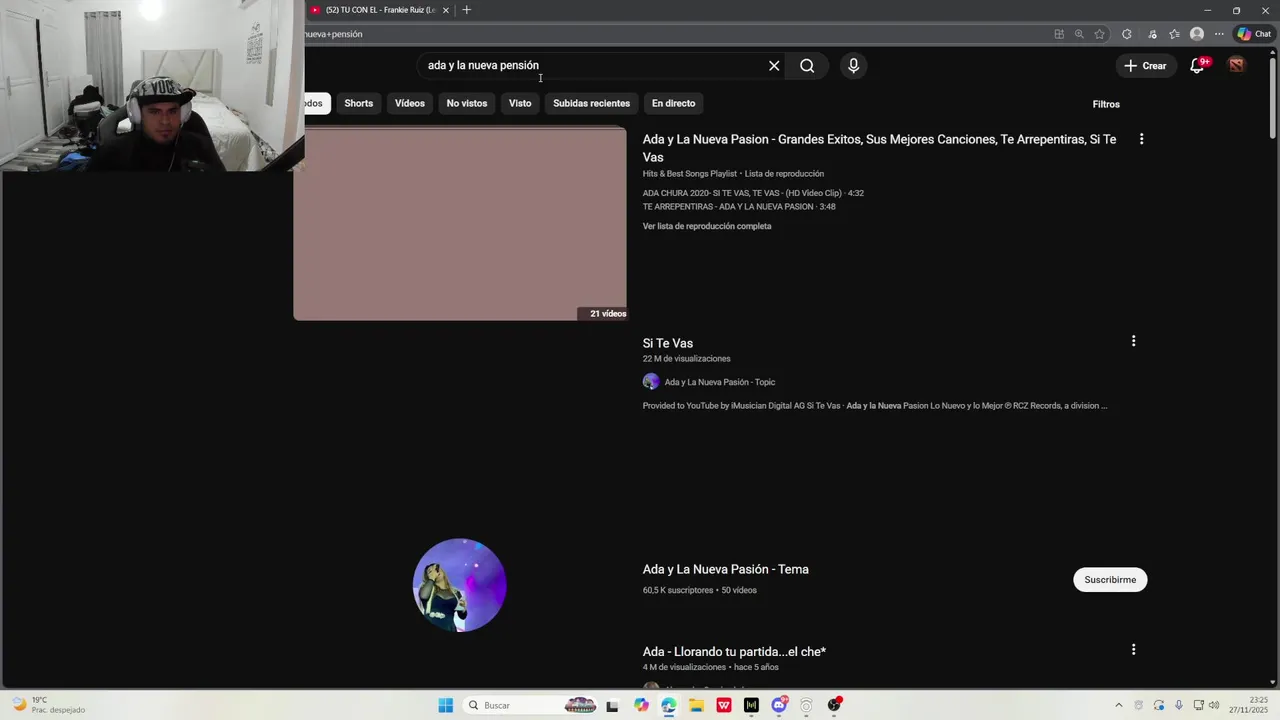Viewport: 1280px width, 720px height.
Task: Open Ada - Llorando tu partida video title
Action: (x=734, y=652)
